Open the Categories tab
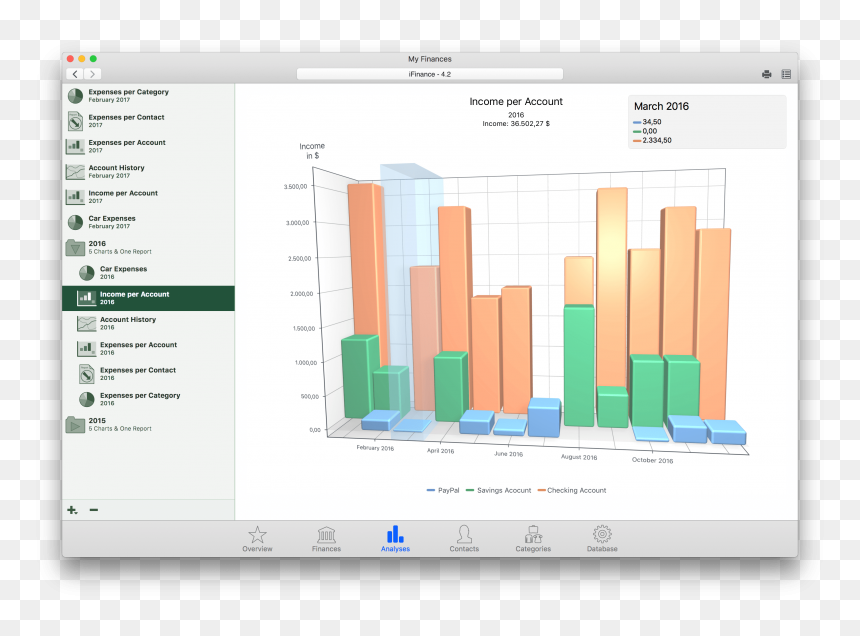The width and height of the screenshot is (860, 636). click(x=533, y=539)
